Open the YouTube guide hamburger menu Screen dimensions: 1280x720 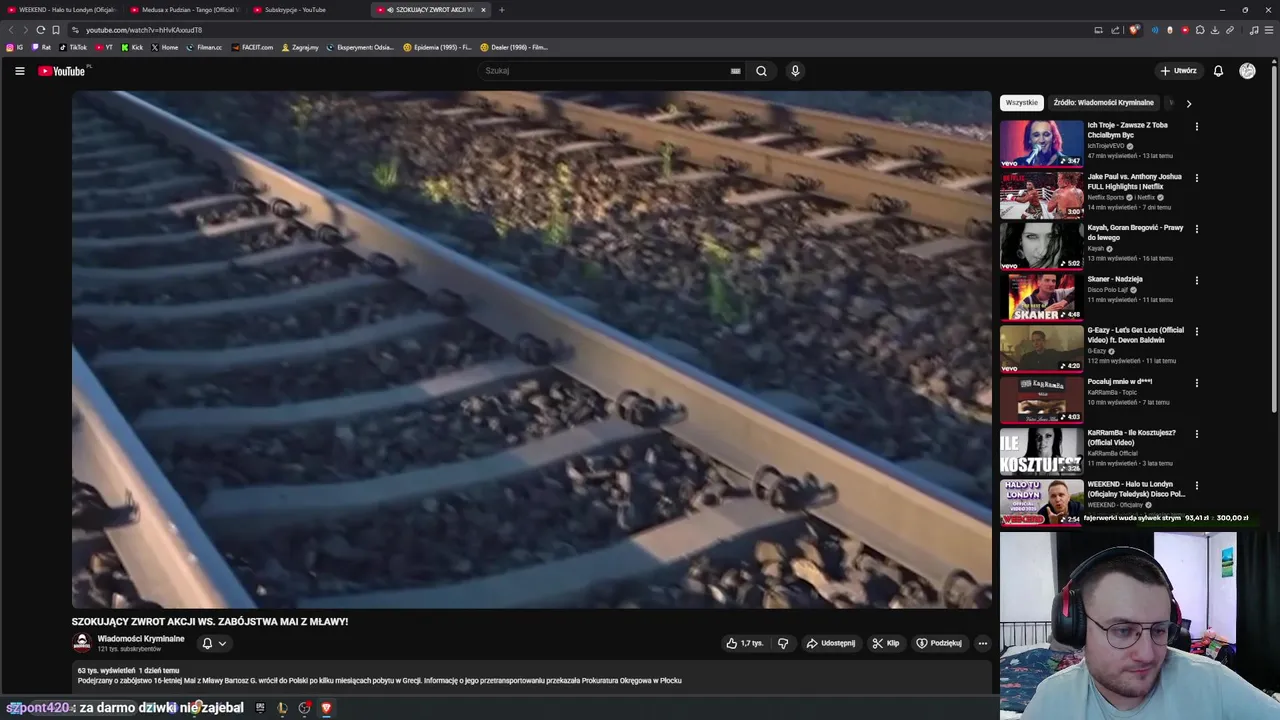point(19,71)
